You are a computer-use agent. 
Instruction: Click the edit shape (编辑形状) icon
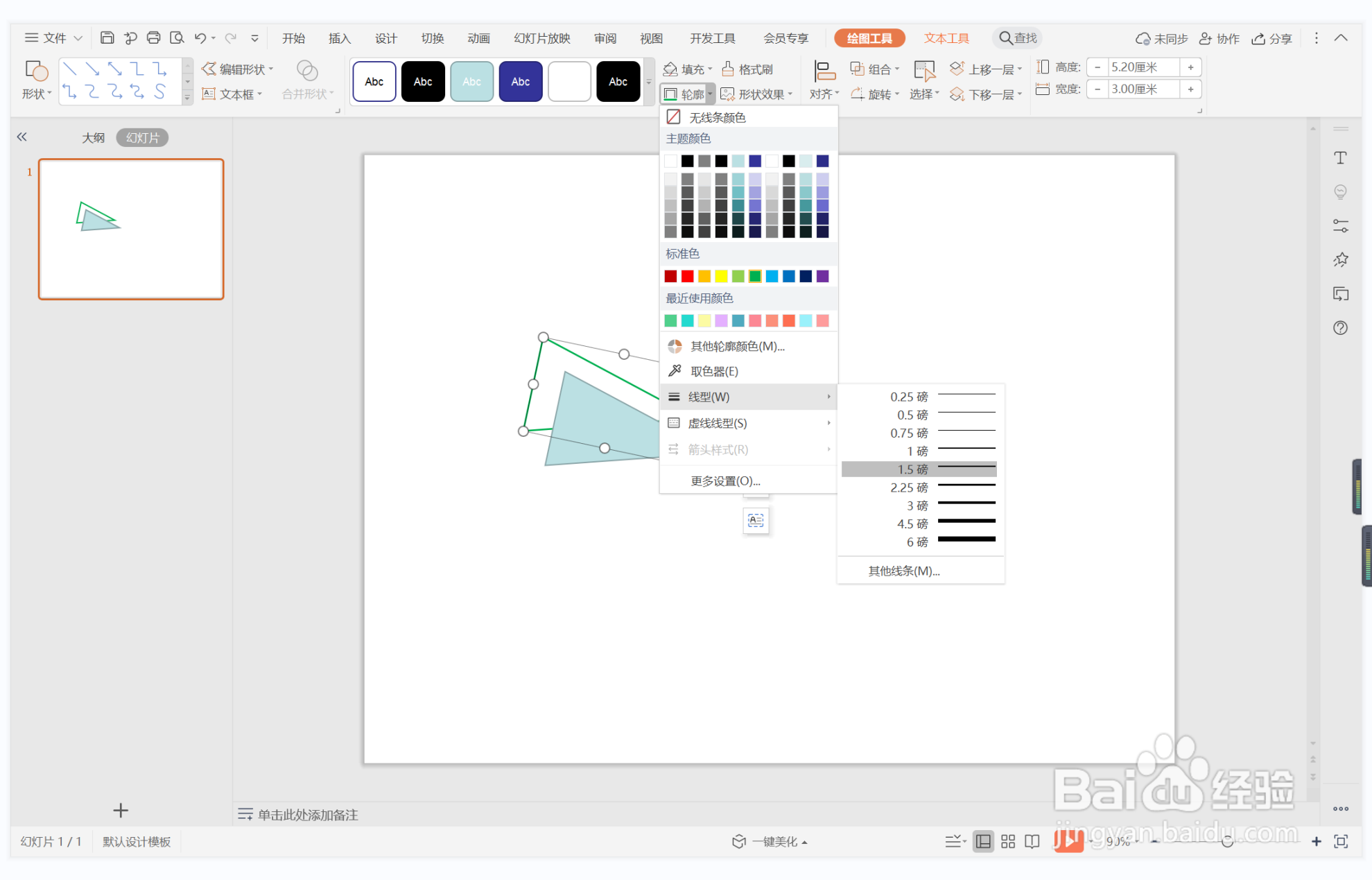point(209,69)
